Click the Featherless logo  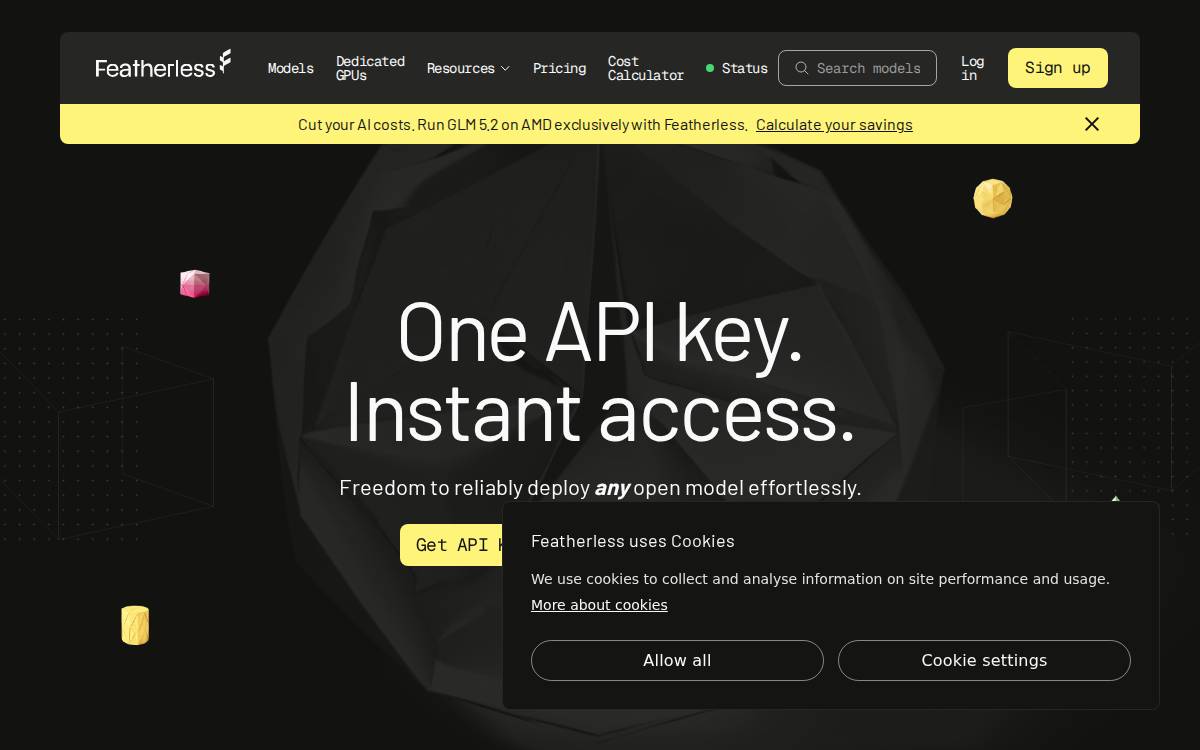(x=163, y=65)
